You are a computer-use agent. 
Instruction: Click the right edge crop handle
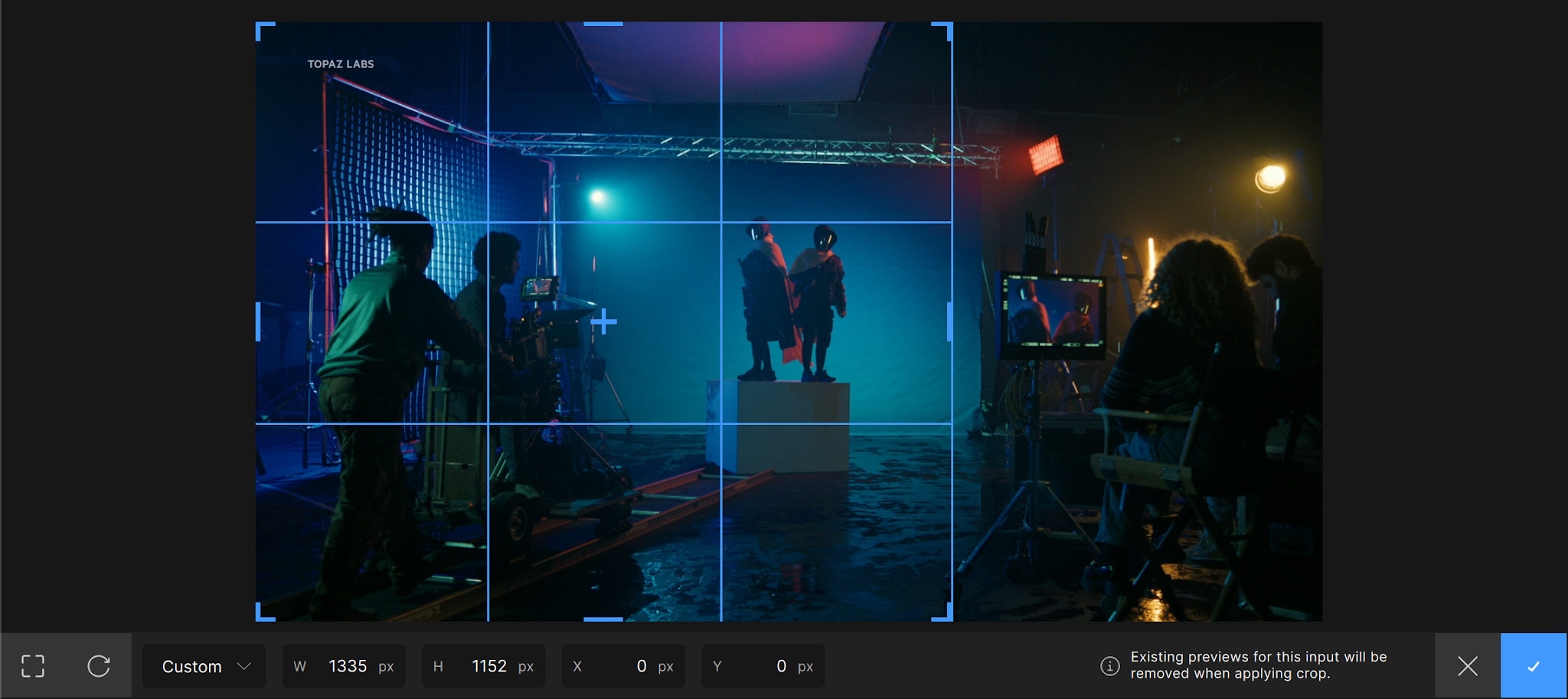(x=950, y=322)
